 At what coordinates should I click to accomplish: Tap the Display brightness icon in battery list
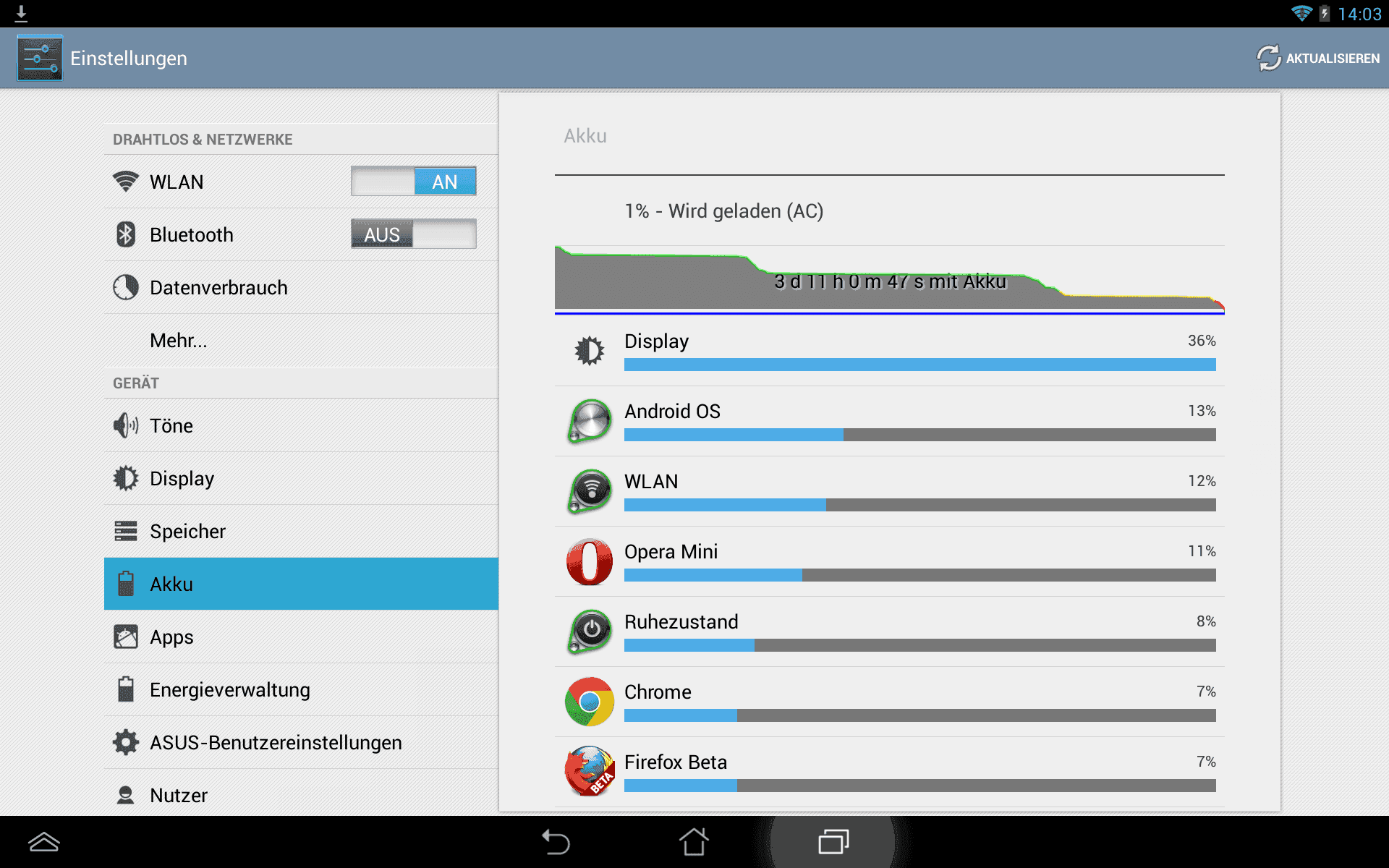(590, 351)
